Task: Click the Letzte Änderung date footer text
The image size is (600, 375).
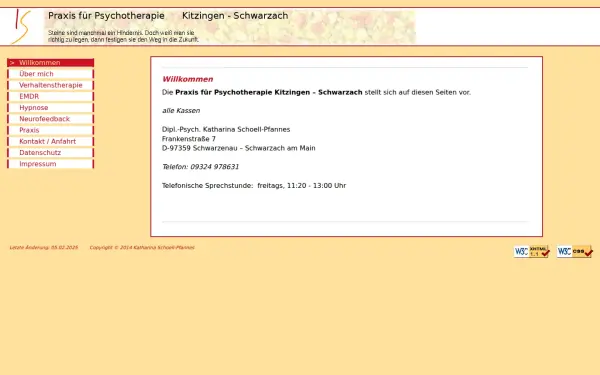Action: click(44, 248)
